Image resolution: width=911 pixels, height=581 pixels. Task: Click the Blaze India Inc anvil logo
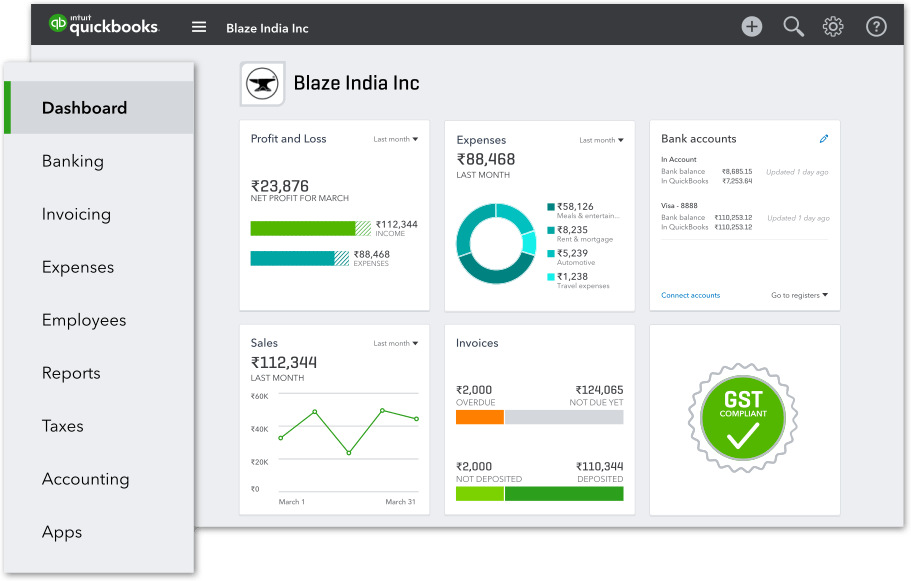click(x=263, y=84)
